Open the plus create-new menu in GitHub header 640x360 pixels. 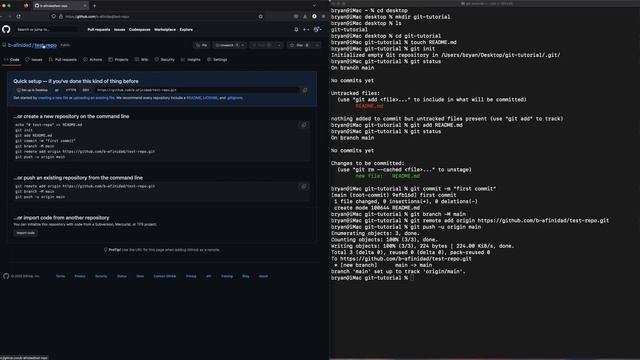tap(306, 29)
